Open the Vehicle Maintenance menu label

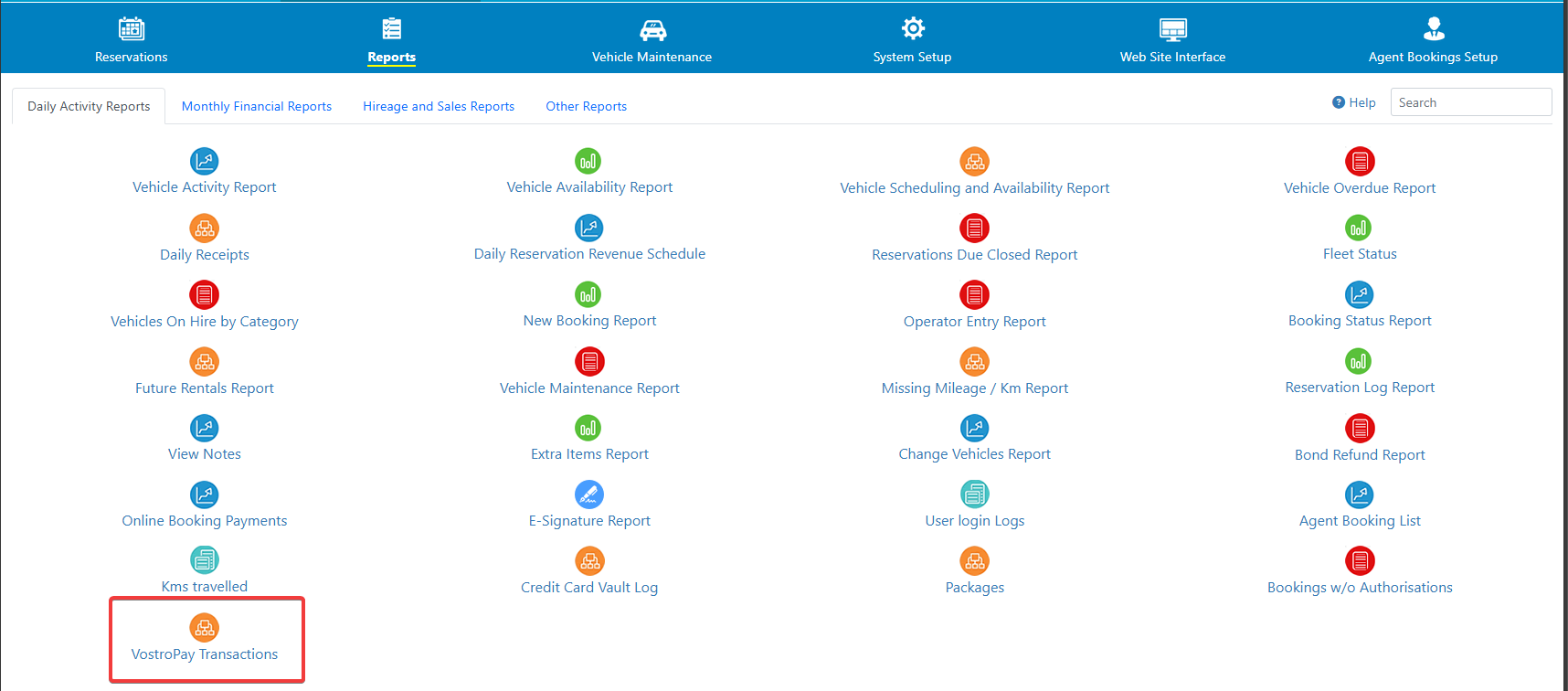[x=652, y=57]
